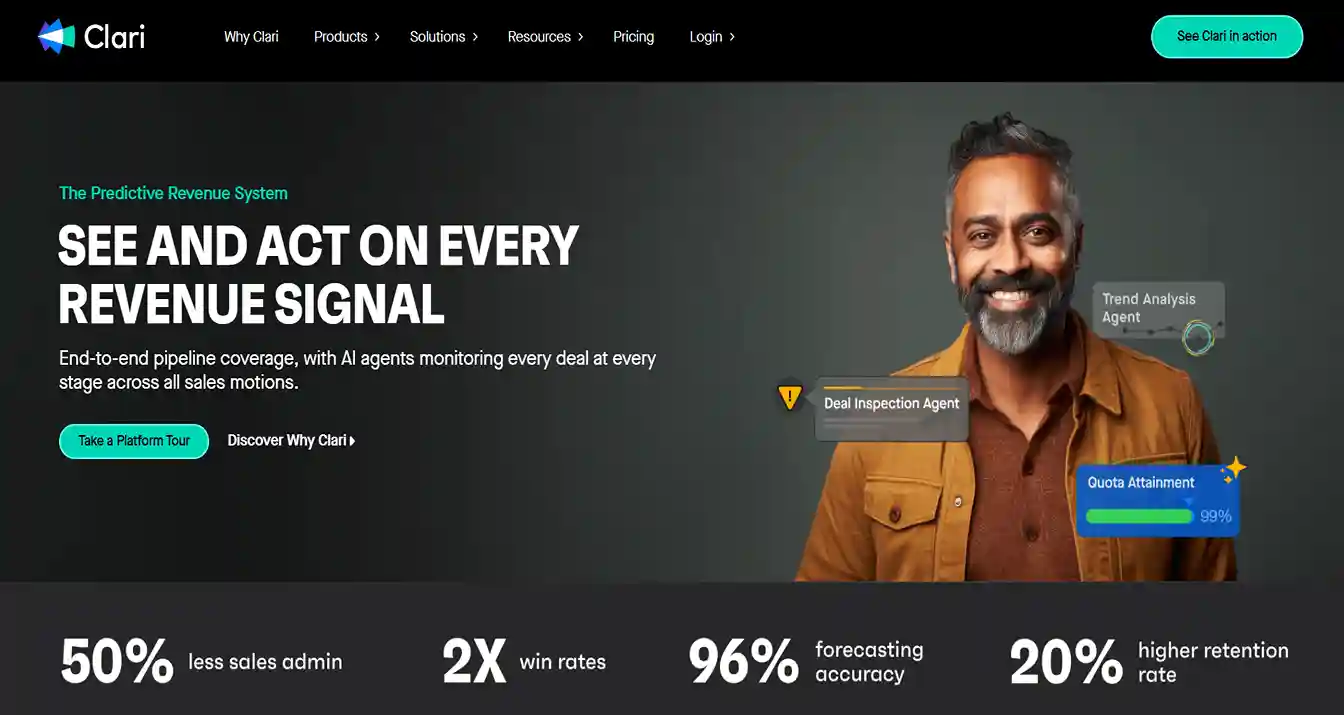This screenshot has width=1344, height=715.
Task: Click the sparkle icon above Quota Attainment
Action: 1234,469
